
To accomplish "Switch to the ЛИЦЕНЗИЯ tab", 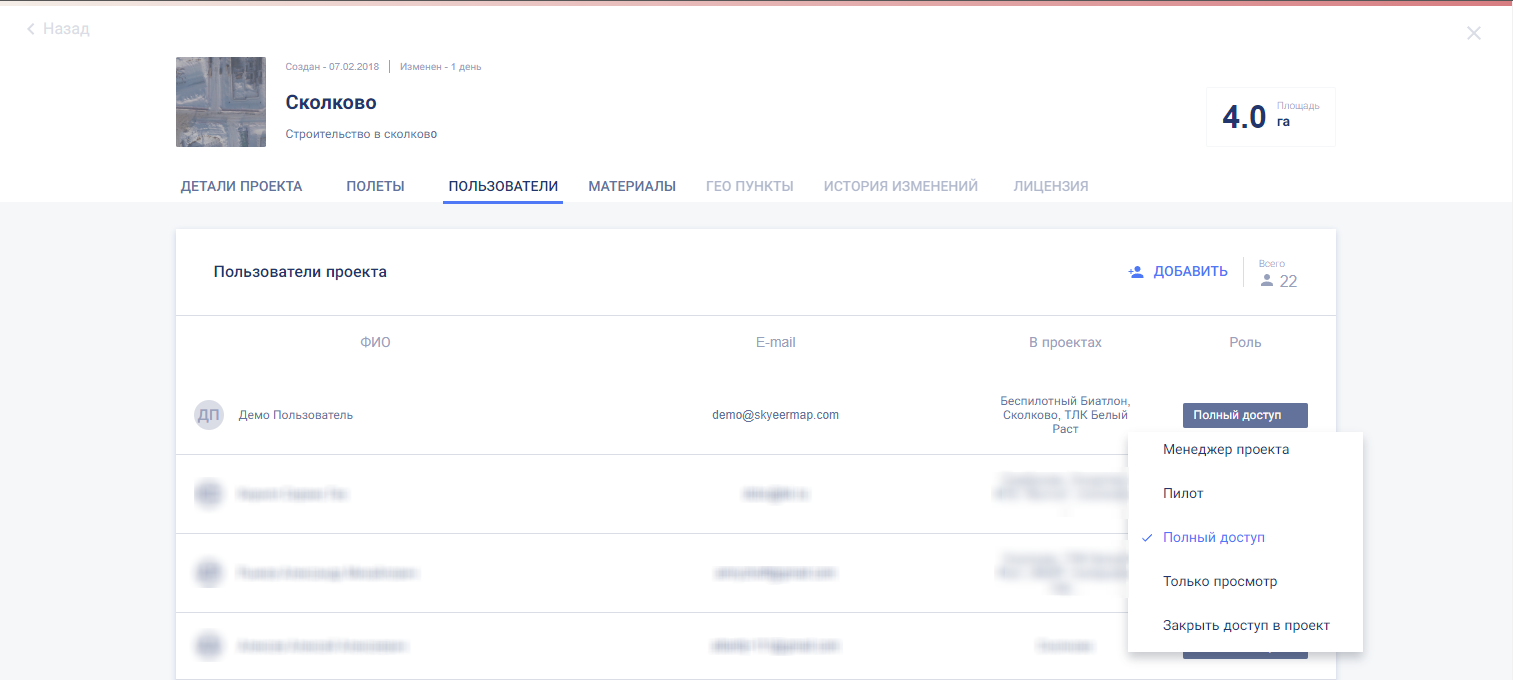I will coord(1050,186).
